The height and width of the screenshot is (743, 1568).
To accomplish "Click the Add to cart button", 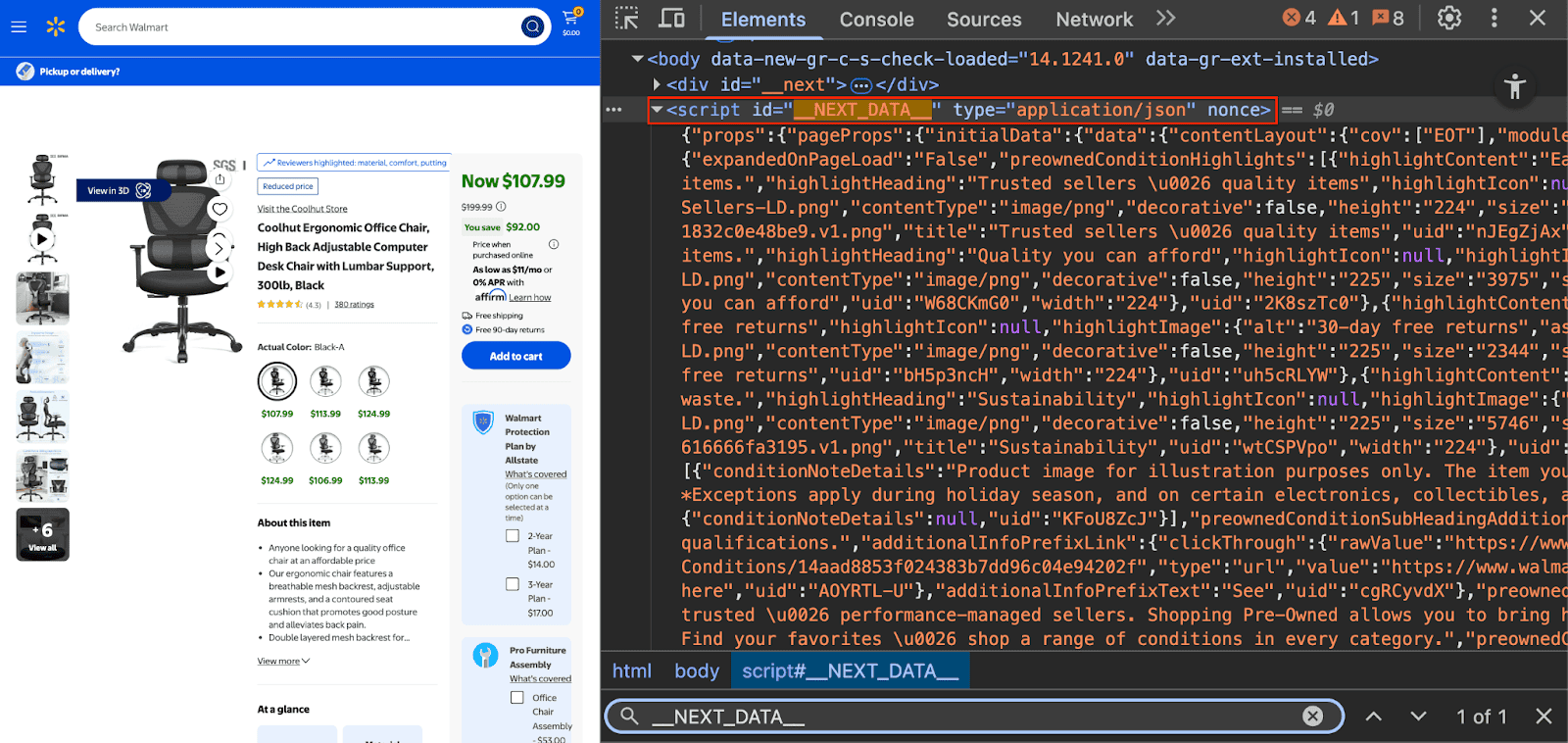I will [516, 356].
